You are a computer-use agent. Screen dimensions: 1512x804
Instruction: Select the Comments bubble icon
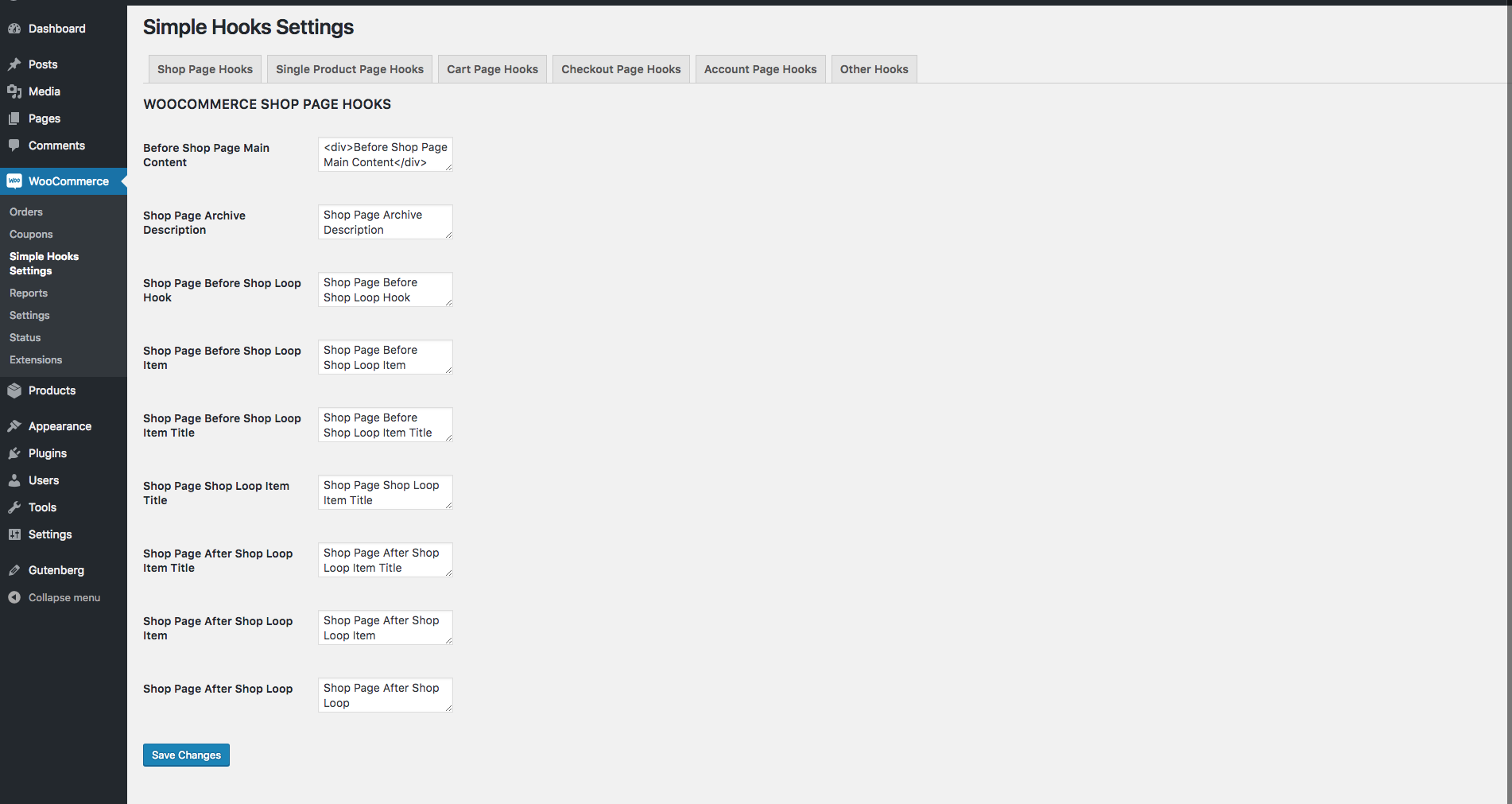pos(14,146)
